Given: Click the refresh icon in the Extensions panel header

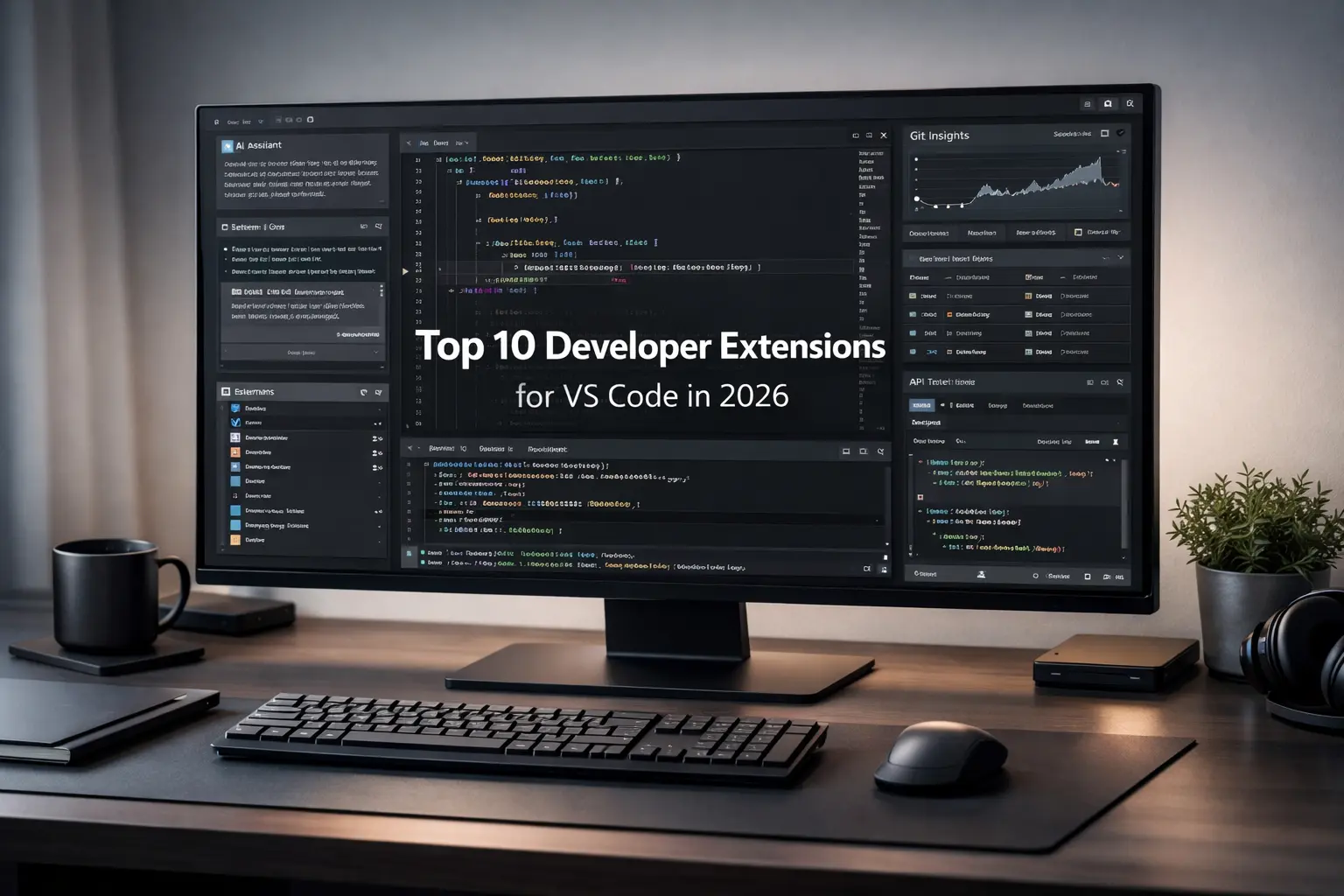Looking at the screenshot, I should pos(364,393).
